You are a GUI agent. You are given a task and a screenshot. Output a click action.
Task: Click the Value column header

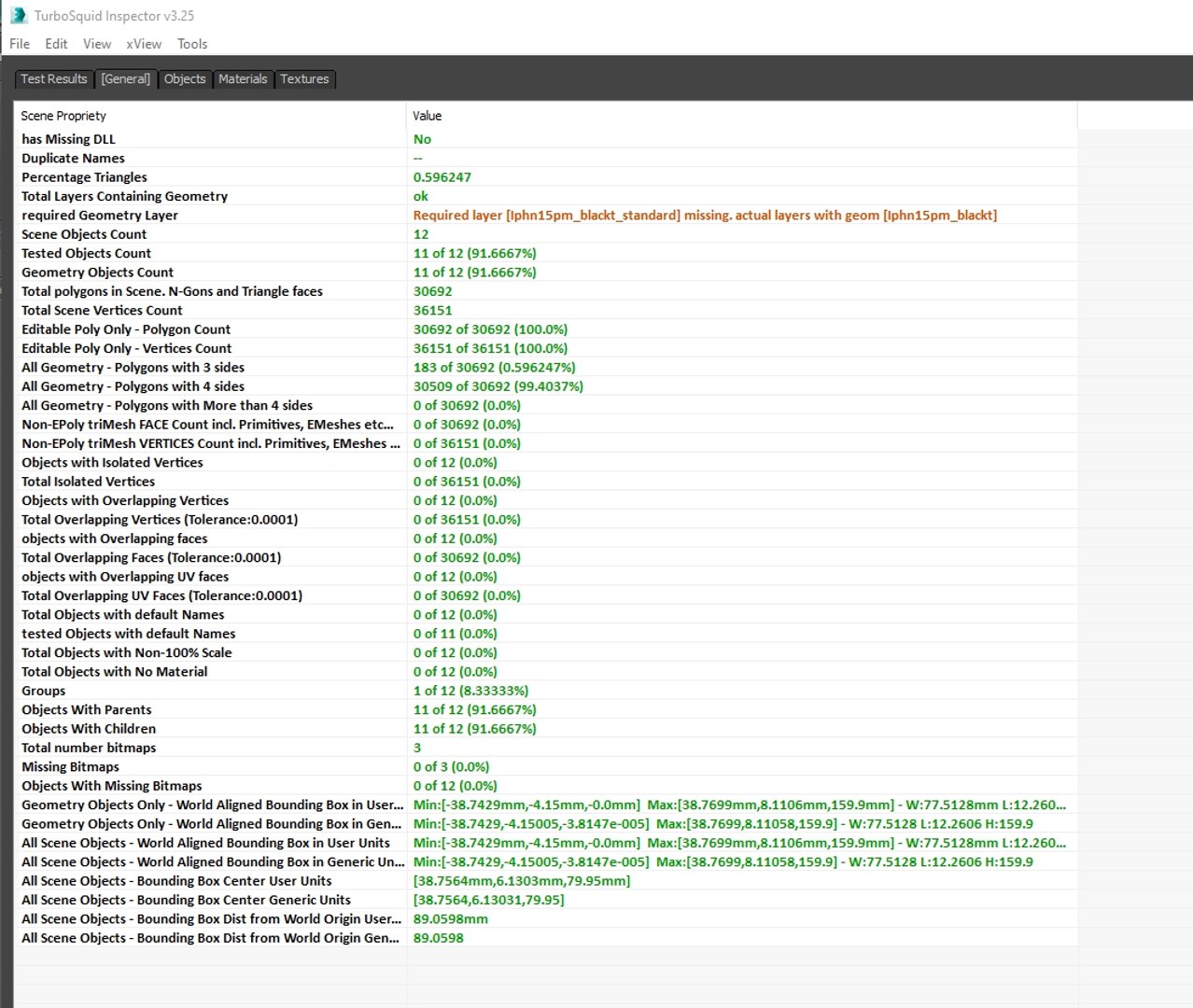pyautogui.click(x=742, y=116)
